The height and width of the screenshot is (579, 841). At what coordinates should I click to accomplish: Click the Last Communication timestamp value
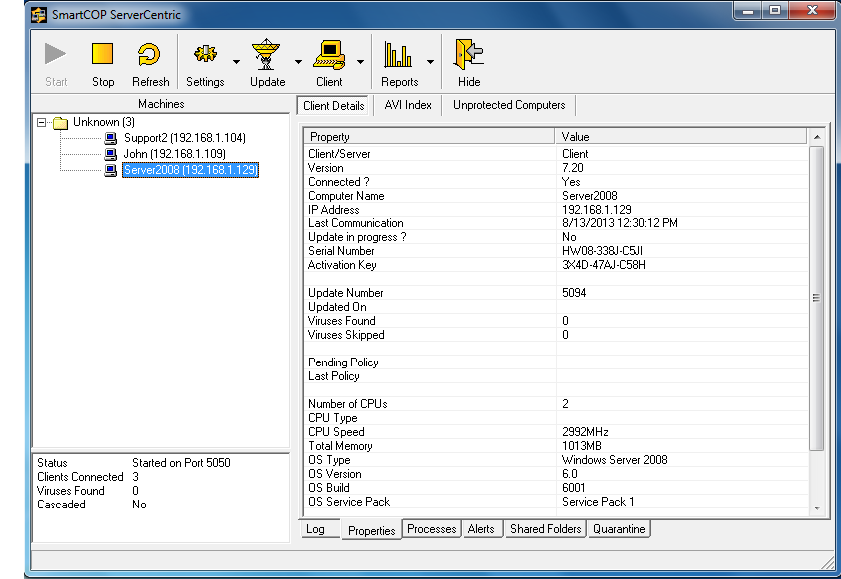(619, 223)
